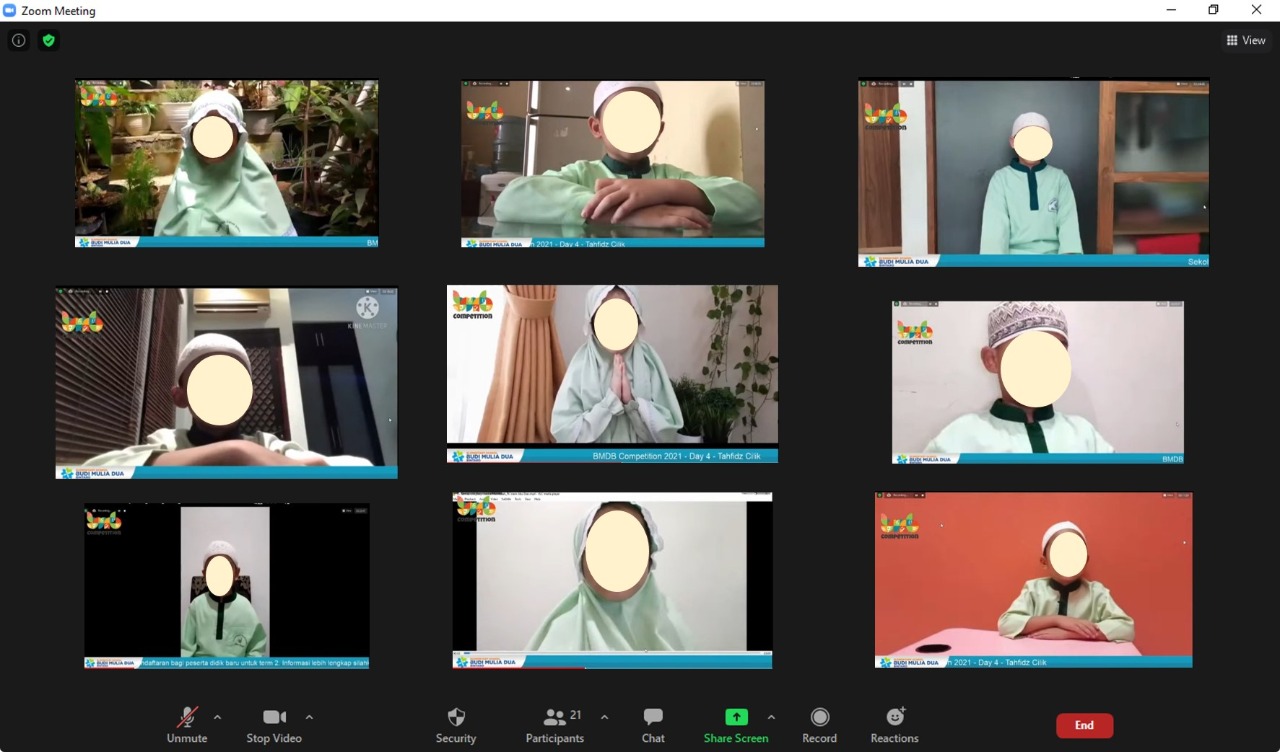The image size is (1280, 752).
Task: Select tile with narrow portrait video on black
Action: (226, 585)
